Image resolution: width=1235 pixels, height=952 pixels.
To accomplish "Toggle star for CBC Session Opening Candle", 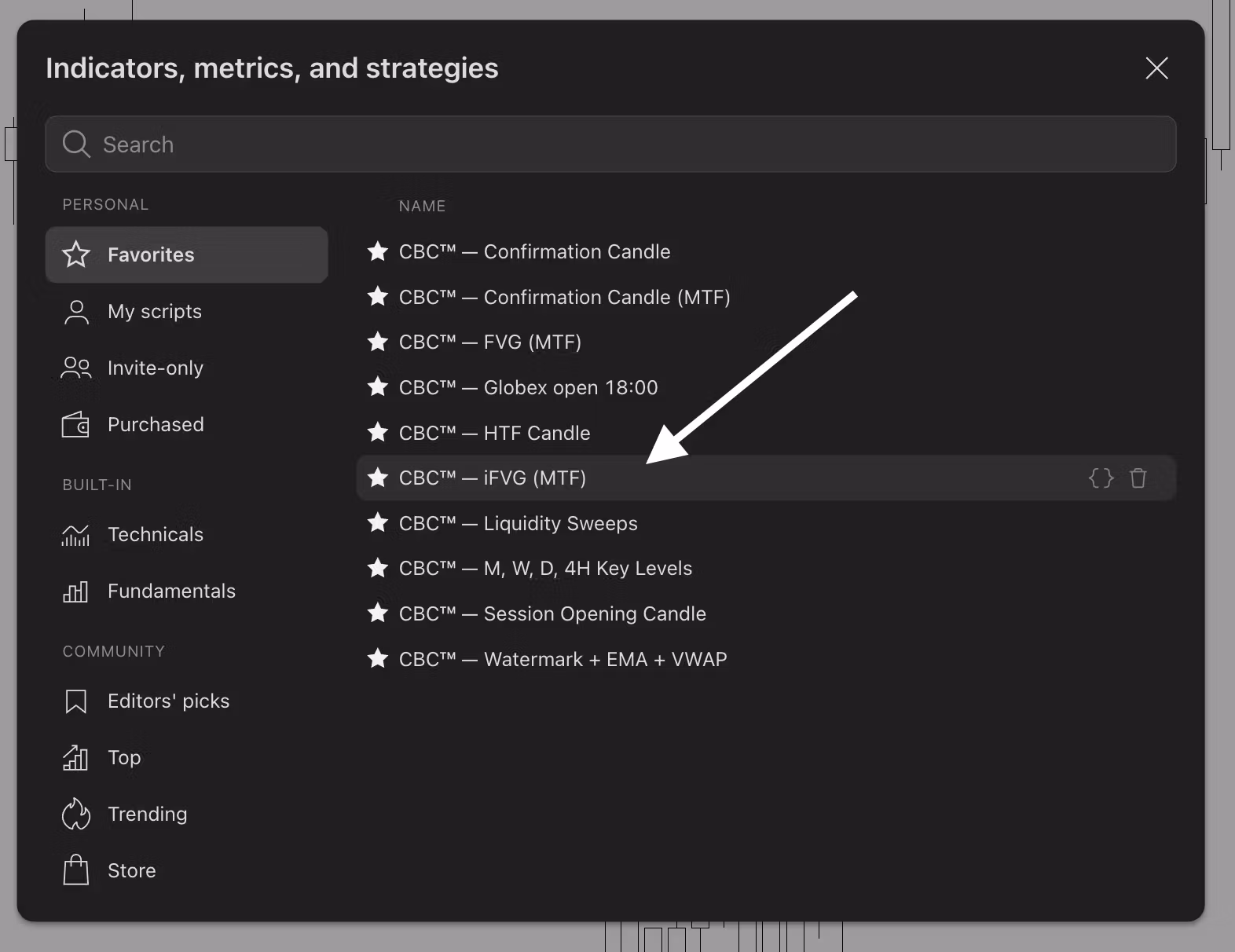I will point(378,613).
